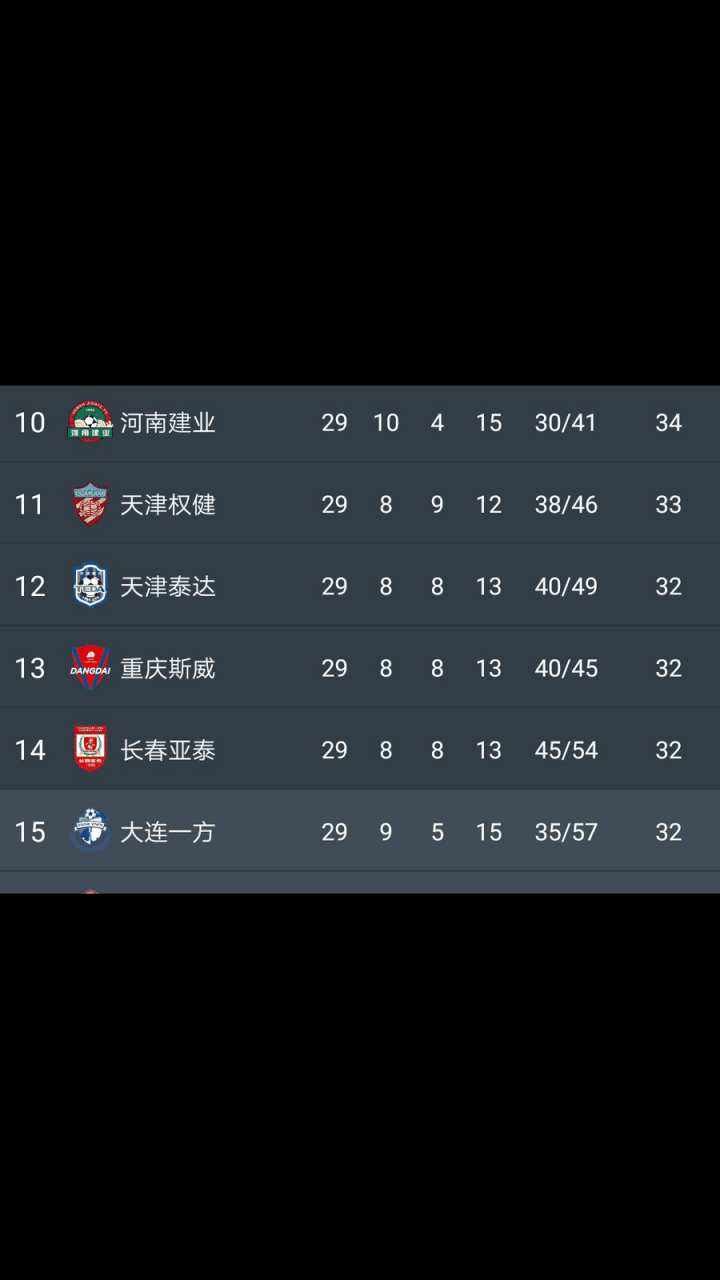Select the 30/41 goals figure for 河南建业
The width and height of the screenshot is (720, 1280).
coord(566,423)
